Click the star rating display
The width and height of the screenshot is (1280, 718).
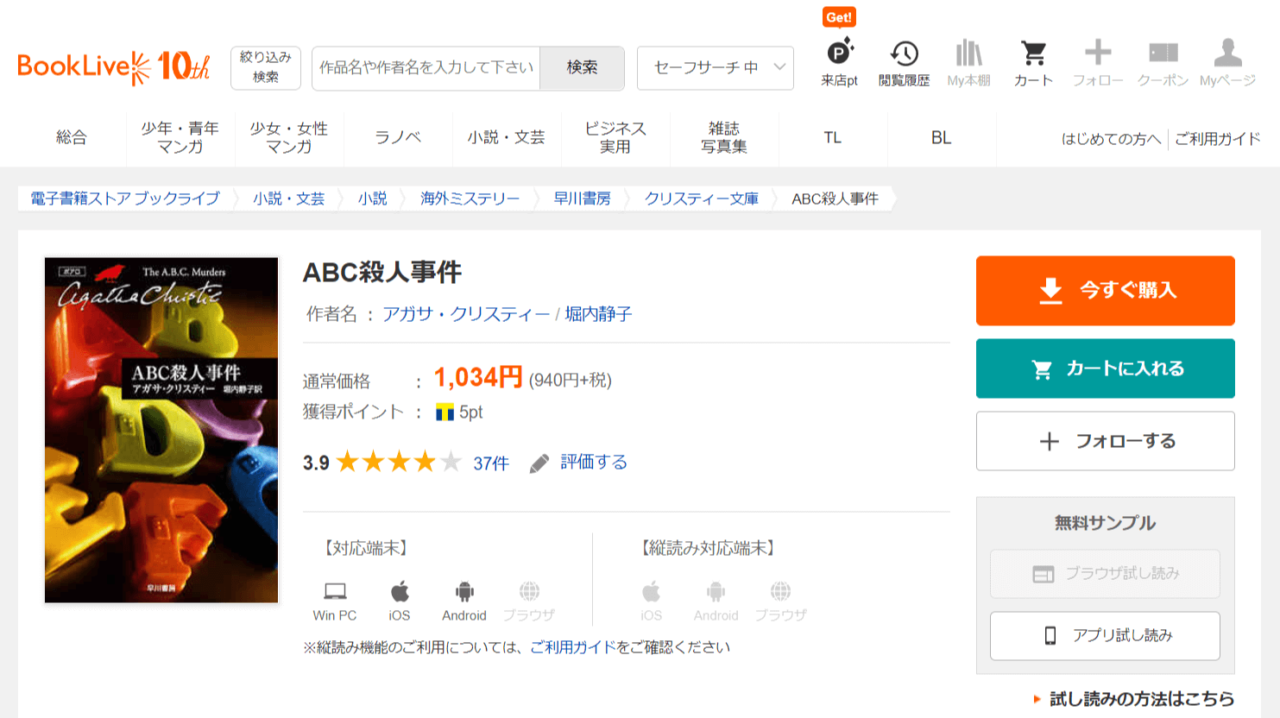398,462
